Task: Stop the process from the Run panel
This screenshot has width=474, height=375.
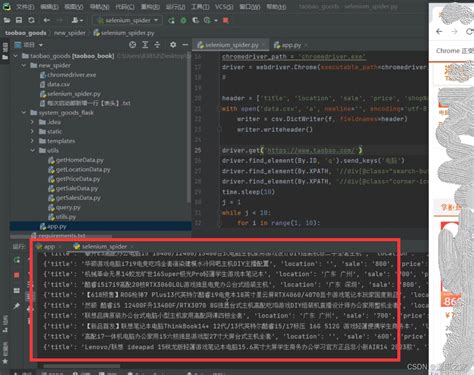Action: tap(17, 275)
